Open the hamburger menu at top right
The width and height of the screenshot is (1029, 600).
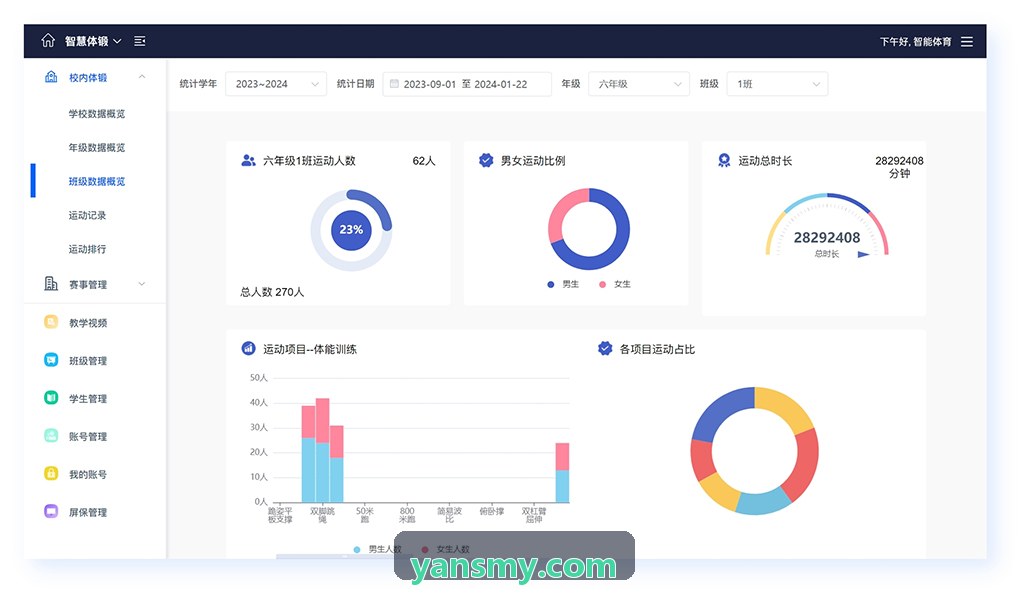[967, 41]
